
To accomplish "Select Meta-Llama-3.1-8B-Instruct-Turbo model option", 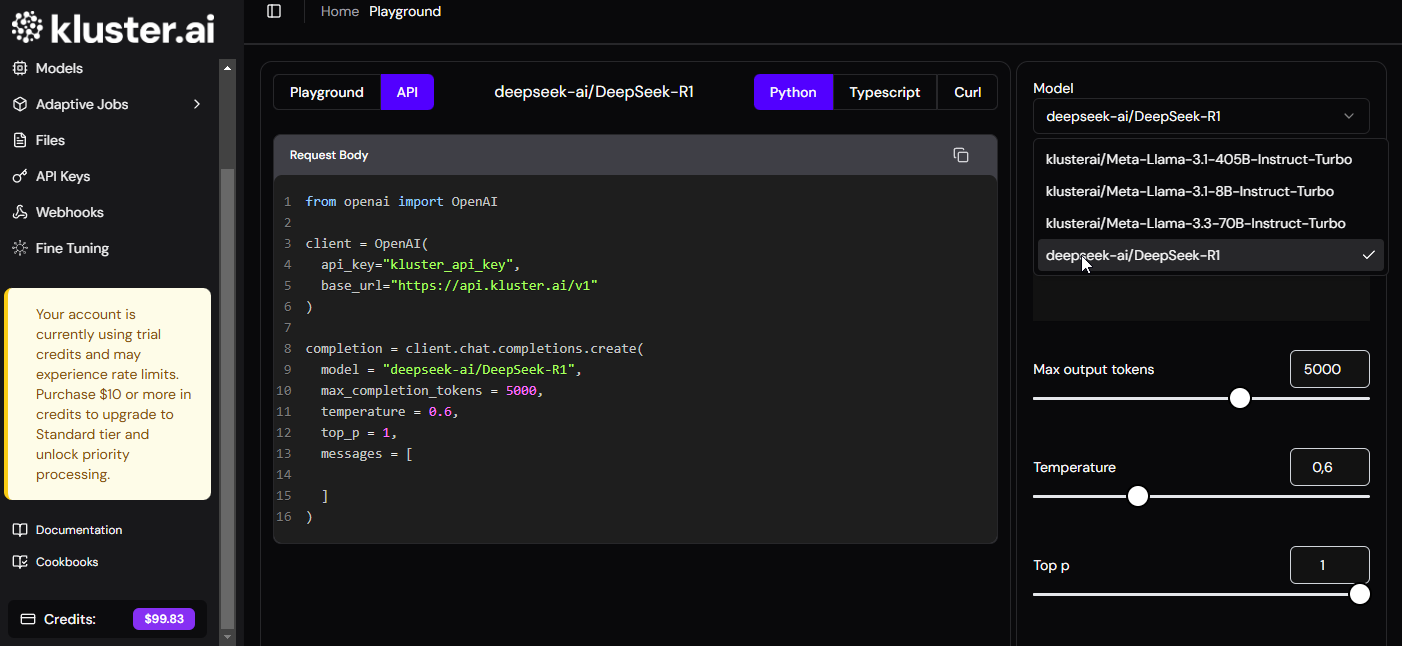I will 1211,191.
